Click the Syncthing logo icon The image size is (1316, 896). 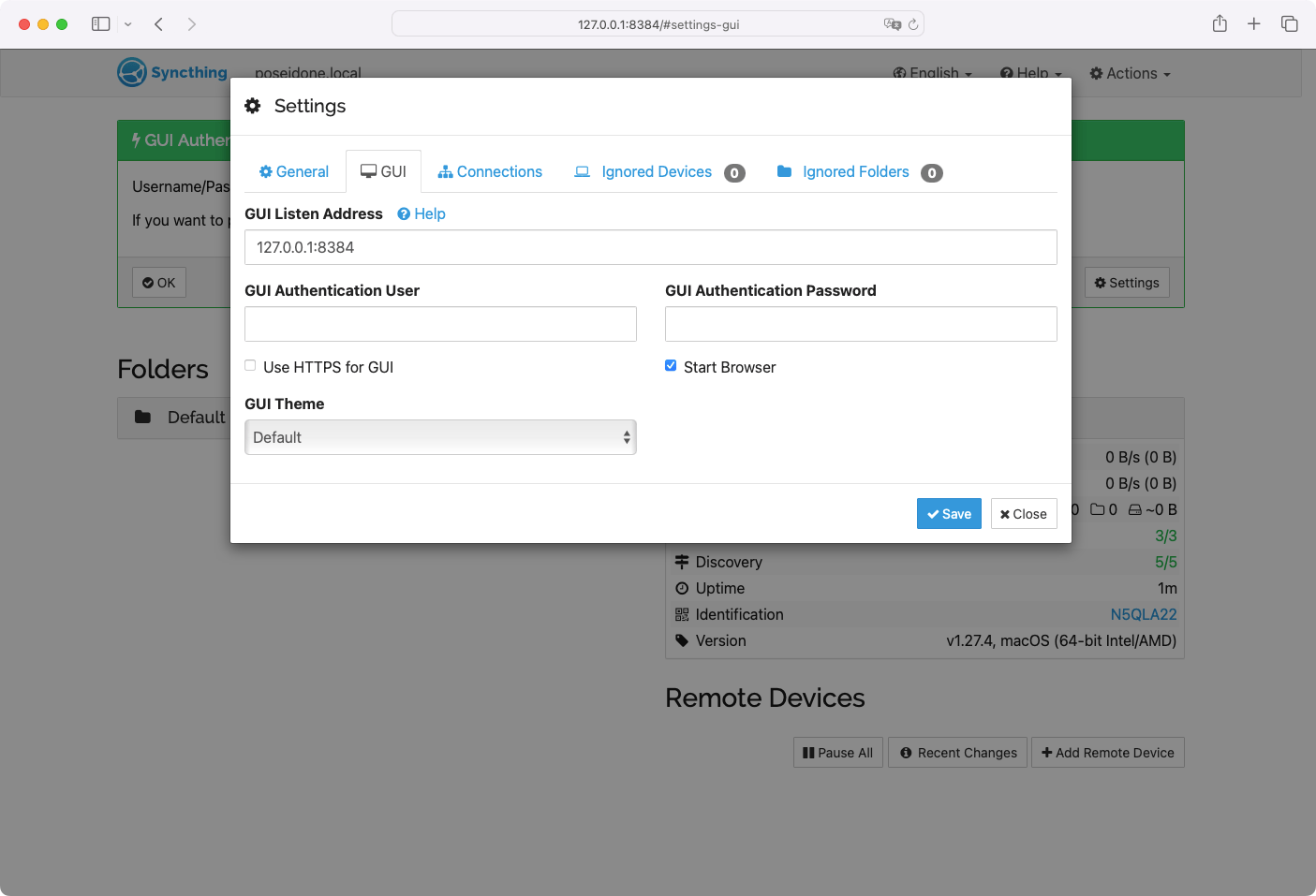coord(132,72)
